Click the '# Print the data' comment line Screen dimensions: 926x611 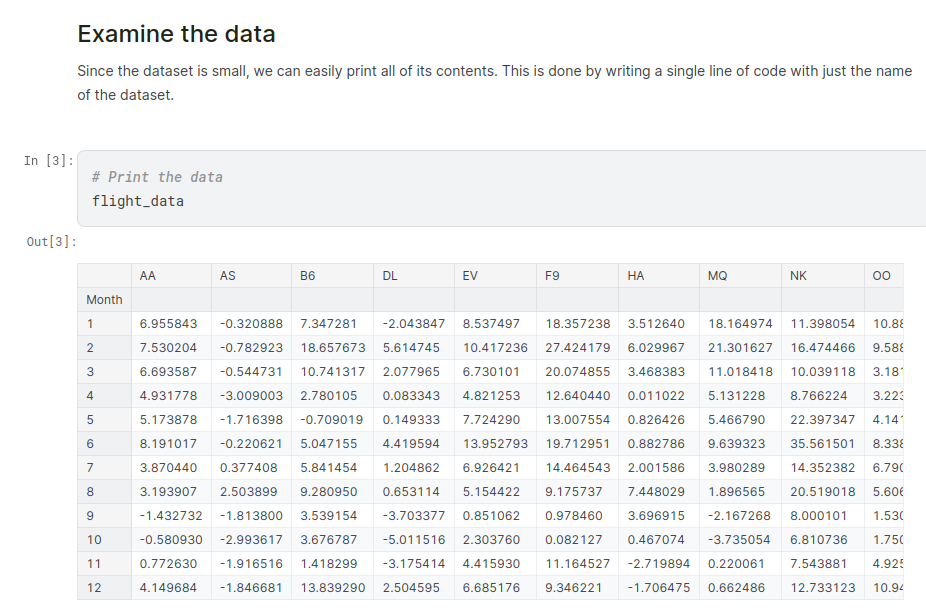coord(157,177)
